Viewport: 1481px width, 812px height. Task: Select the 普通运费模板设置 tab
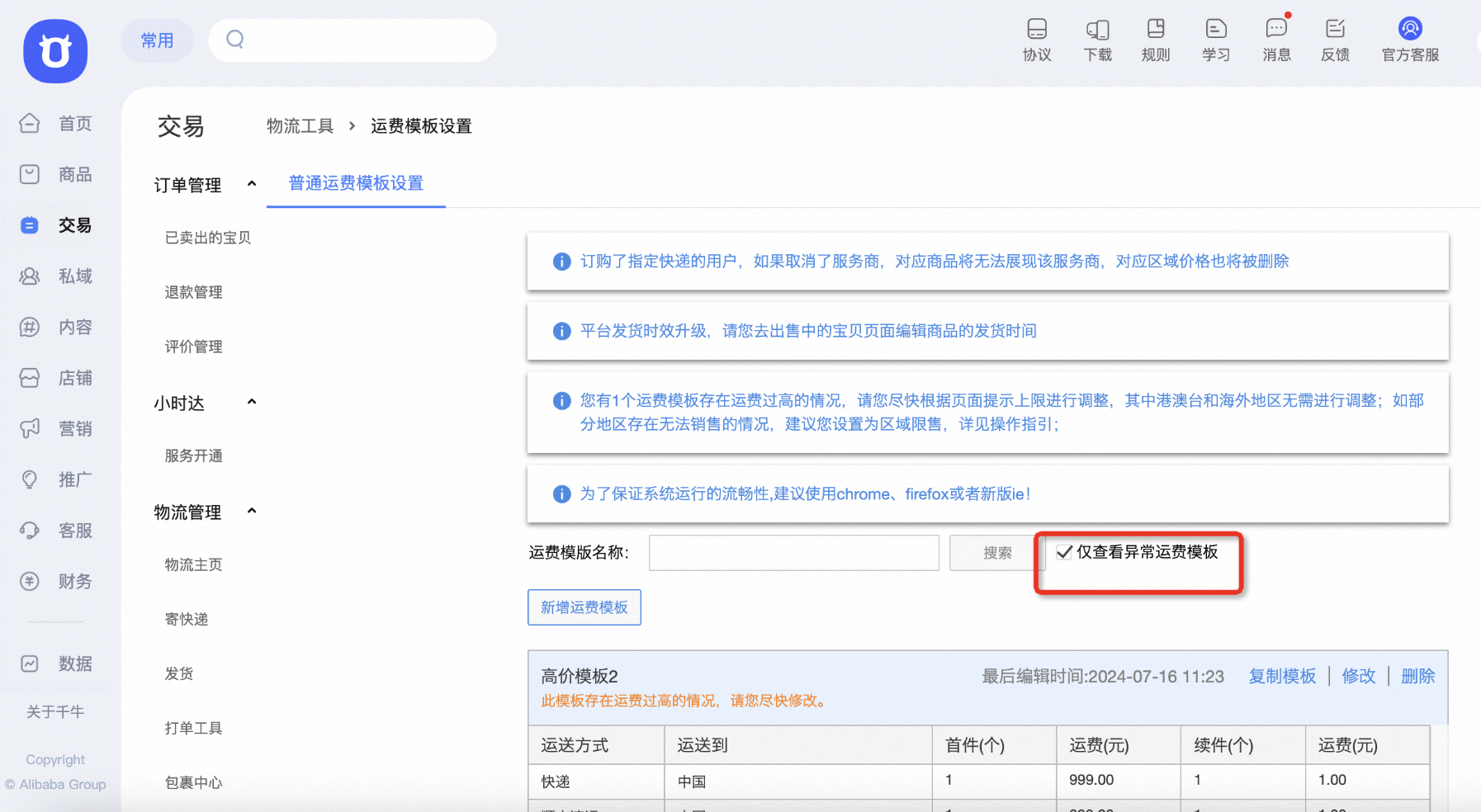(x=356, y=183)
